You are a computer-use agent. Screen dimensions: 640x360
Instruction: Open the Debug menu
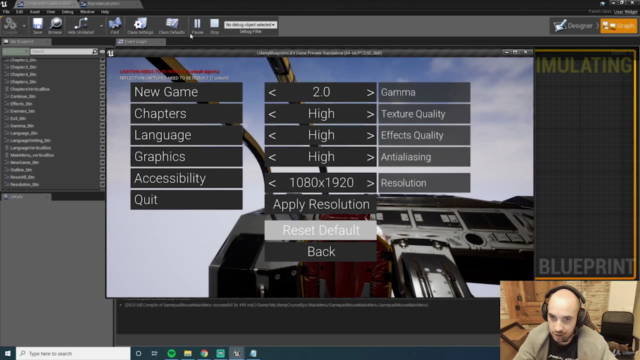tap(67, 12)
